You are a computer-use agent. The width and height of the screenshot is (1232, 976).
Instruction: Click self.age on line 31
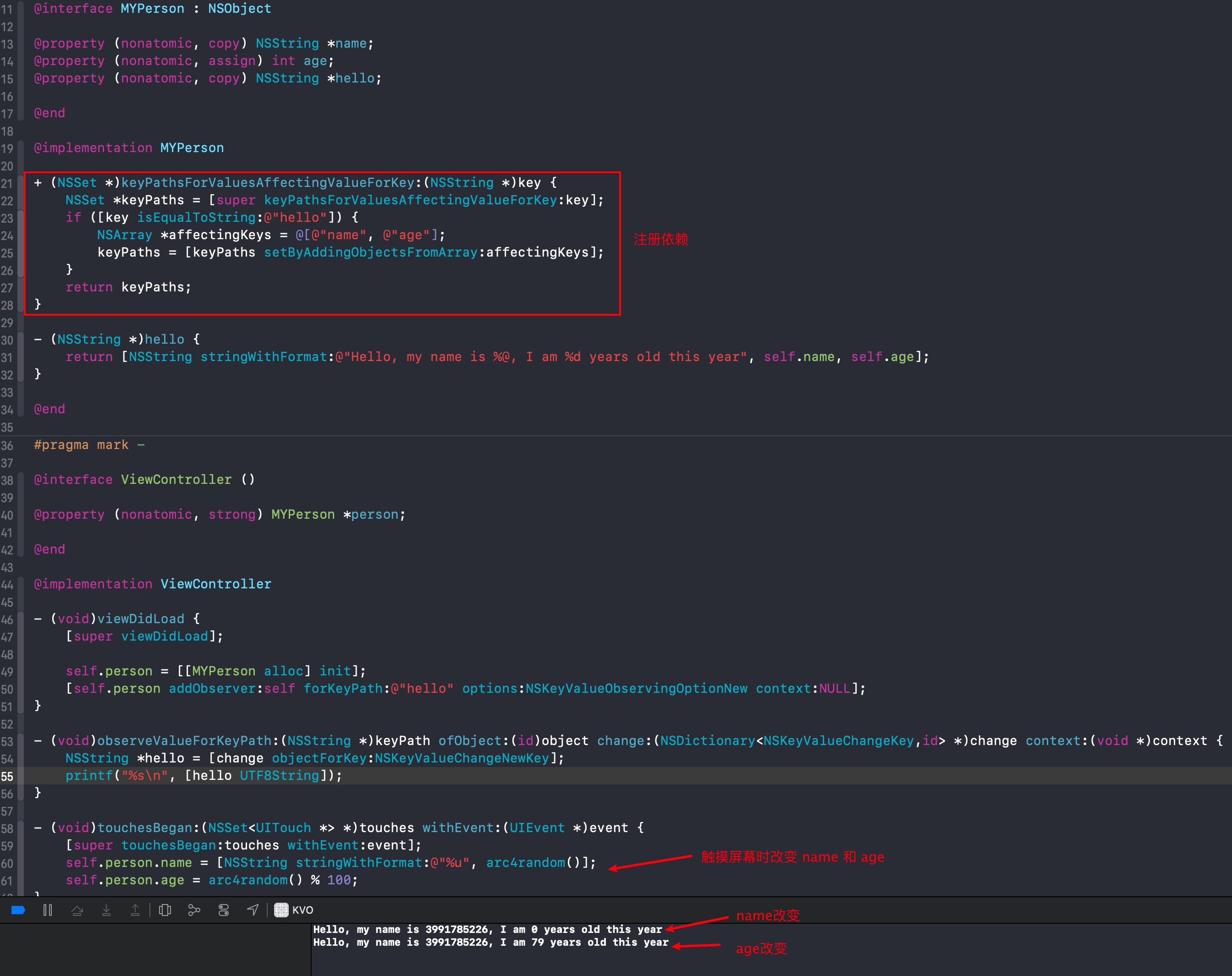click(883, 357)
